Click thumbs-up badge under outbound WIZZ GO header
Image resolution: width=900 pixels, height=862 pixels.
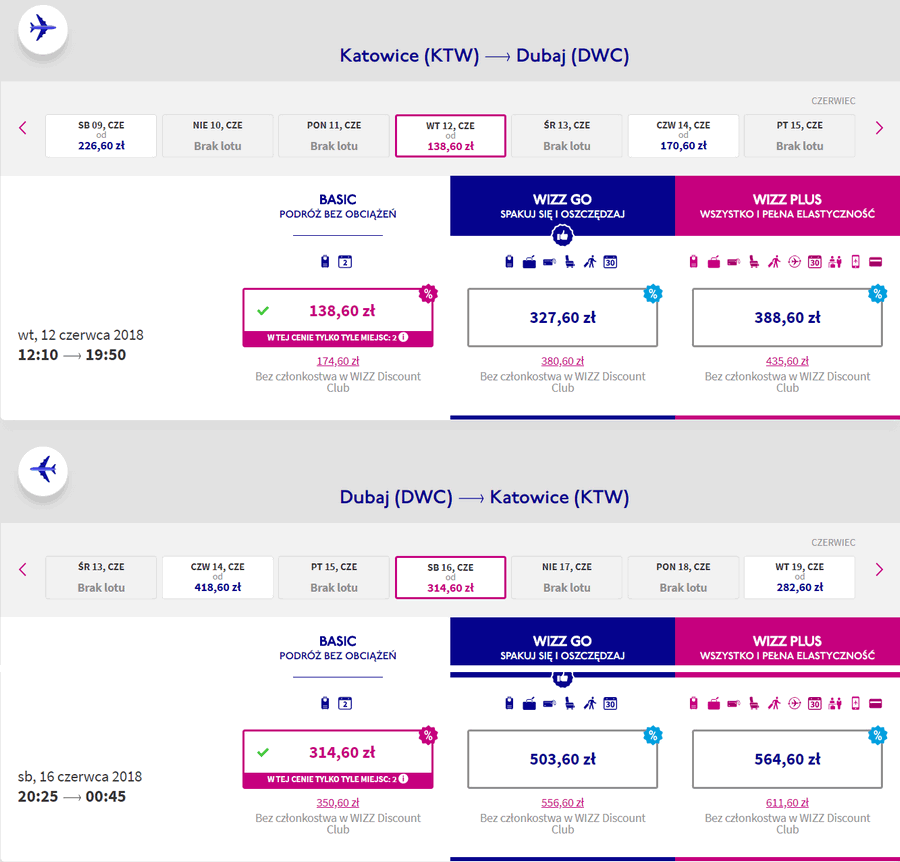pyautogui.click(x=562, y=235)
